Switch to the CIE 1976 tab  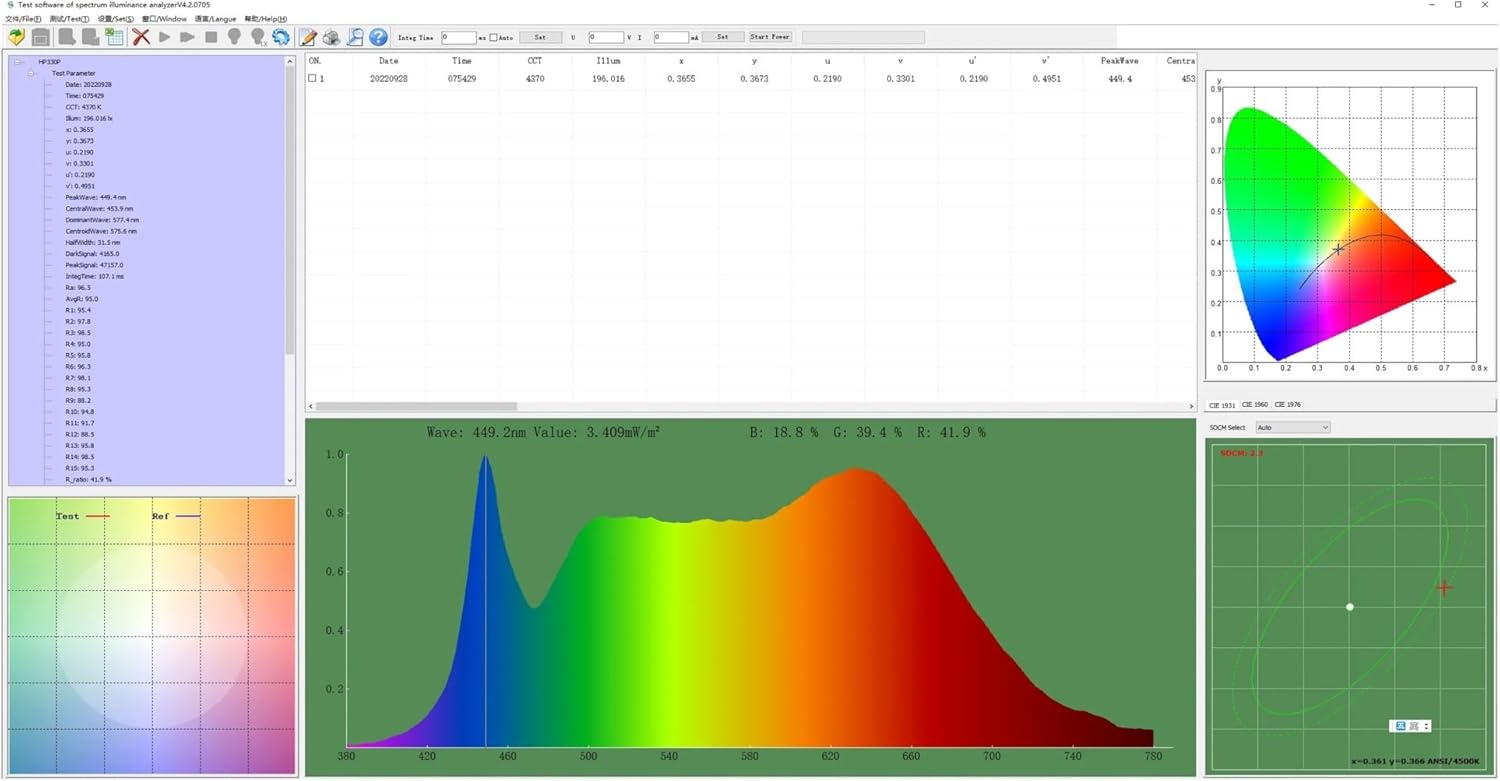pos(1287,405)
